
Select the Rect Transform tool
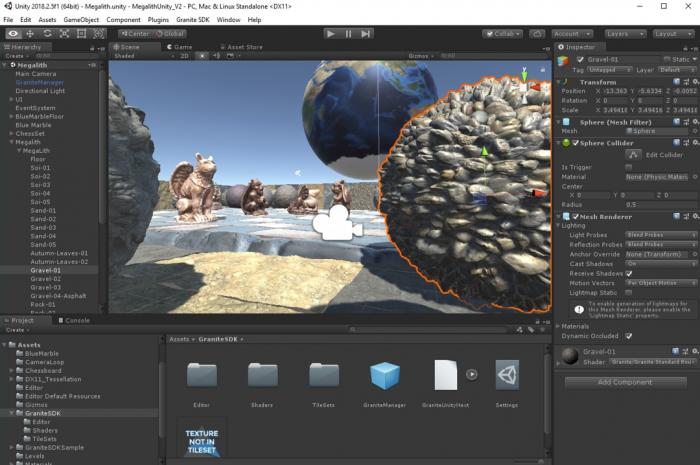(81, 33)
